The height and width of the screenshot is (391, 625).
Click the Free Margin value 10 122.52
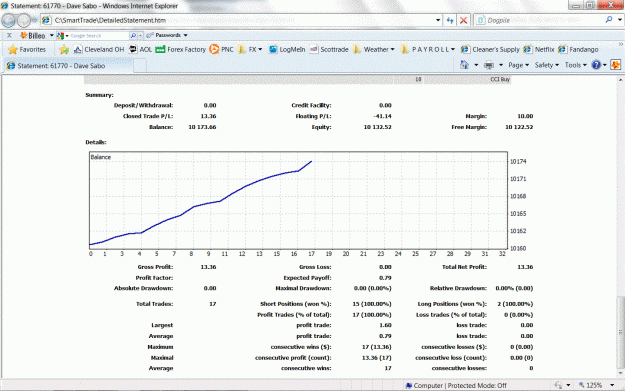click(519, 127)
